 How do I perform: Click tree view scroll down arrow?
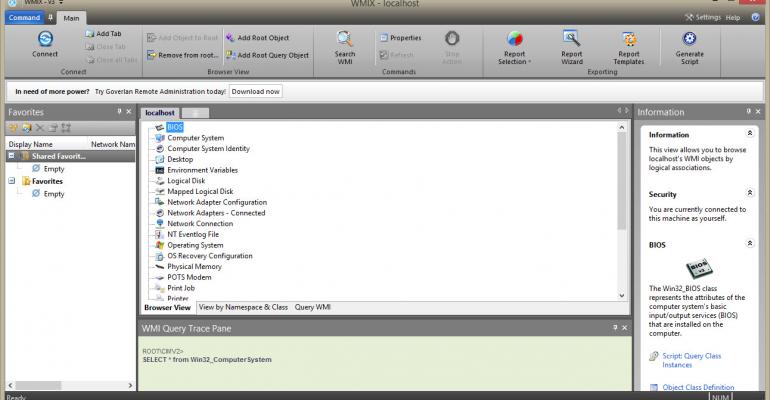click(622, 295)
